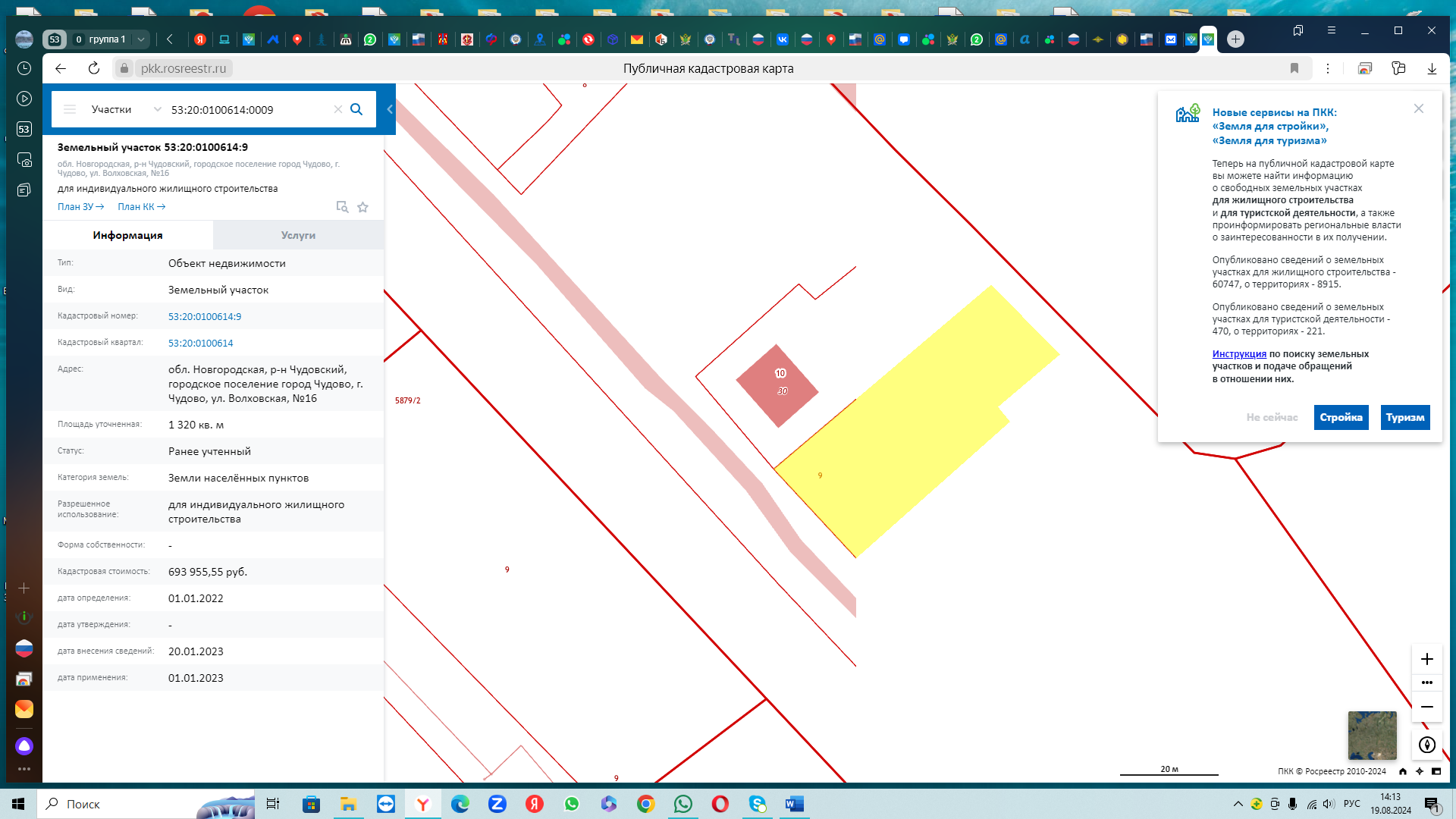The image size is (1456, 819).
Task: Collapse the left info panel arrow
Action: tap(390, 109)
